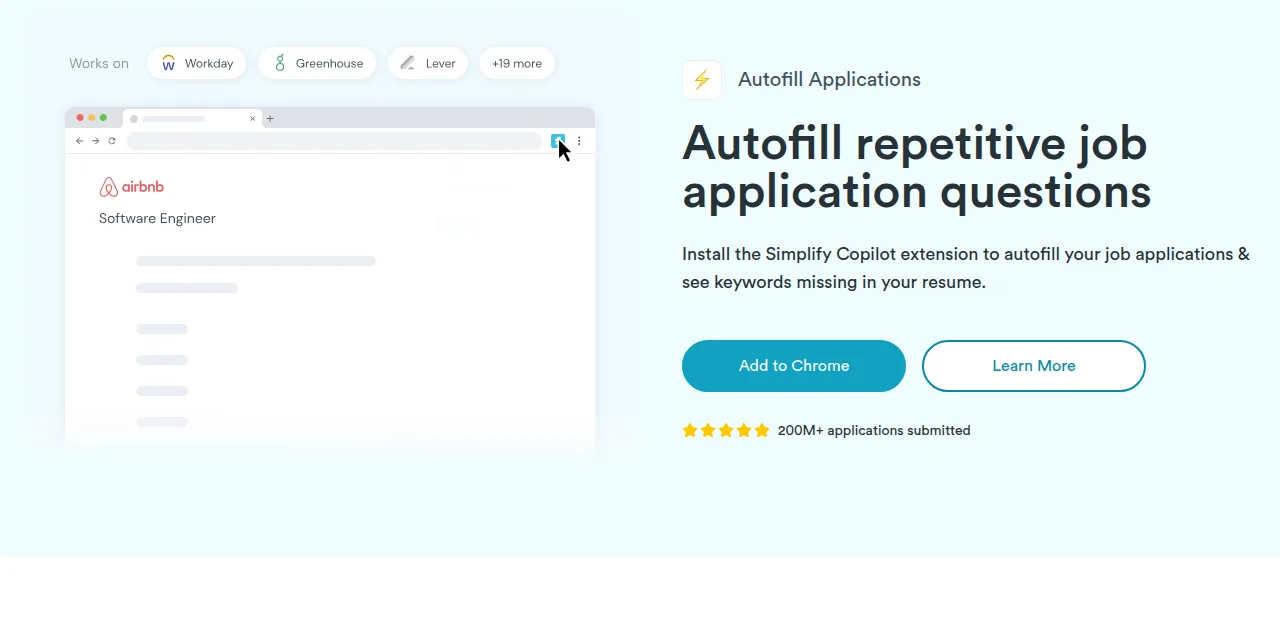Show the +19 more platforms chip

517,63
